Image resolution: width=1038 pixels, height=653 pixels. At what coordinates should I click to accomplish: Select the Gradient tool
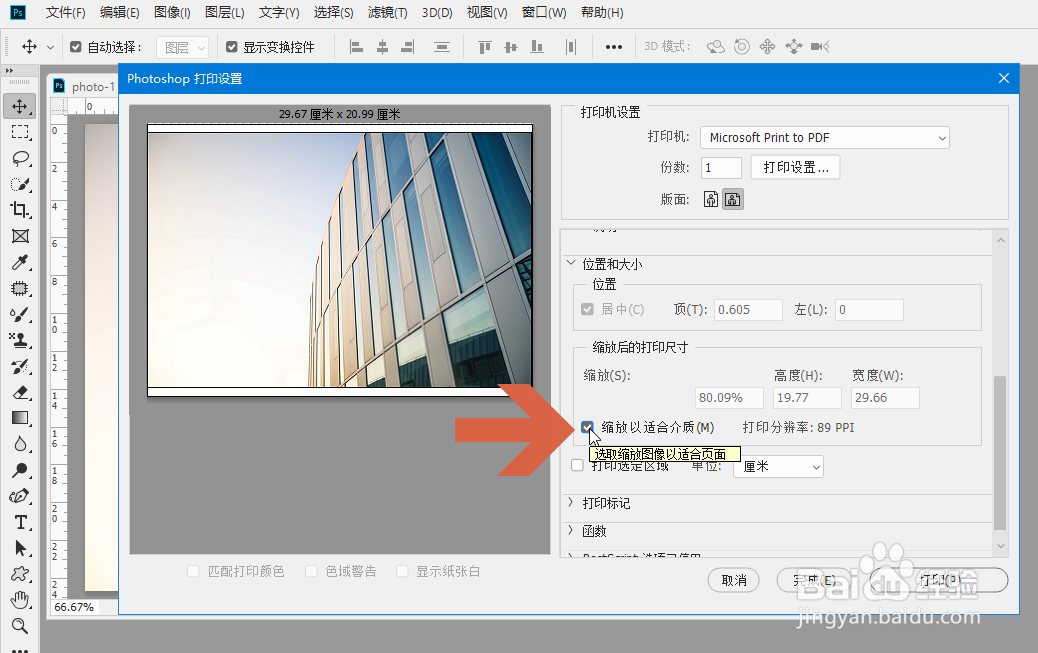tap(20, 418)
